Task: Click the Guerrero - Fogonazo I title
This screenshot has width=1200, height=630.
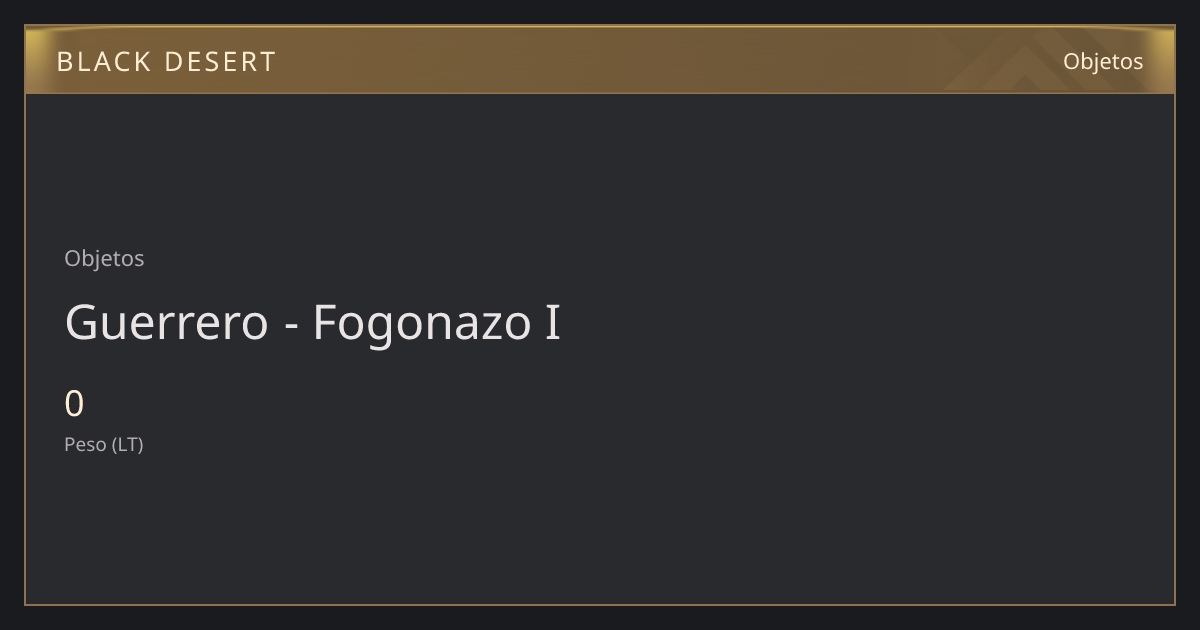Action: click(x=312, y=322)
